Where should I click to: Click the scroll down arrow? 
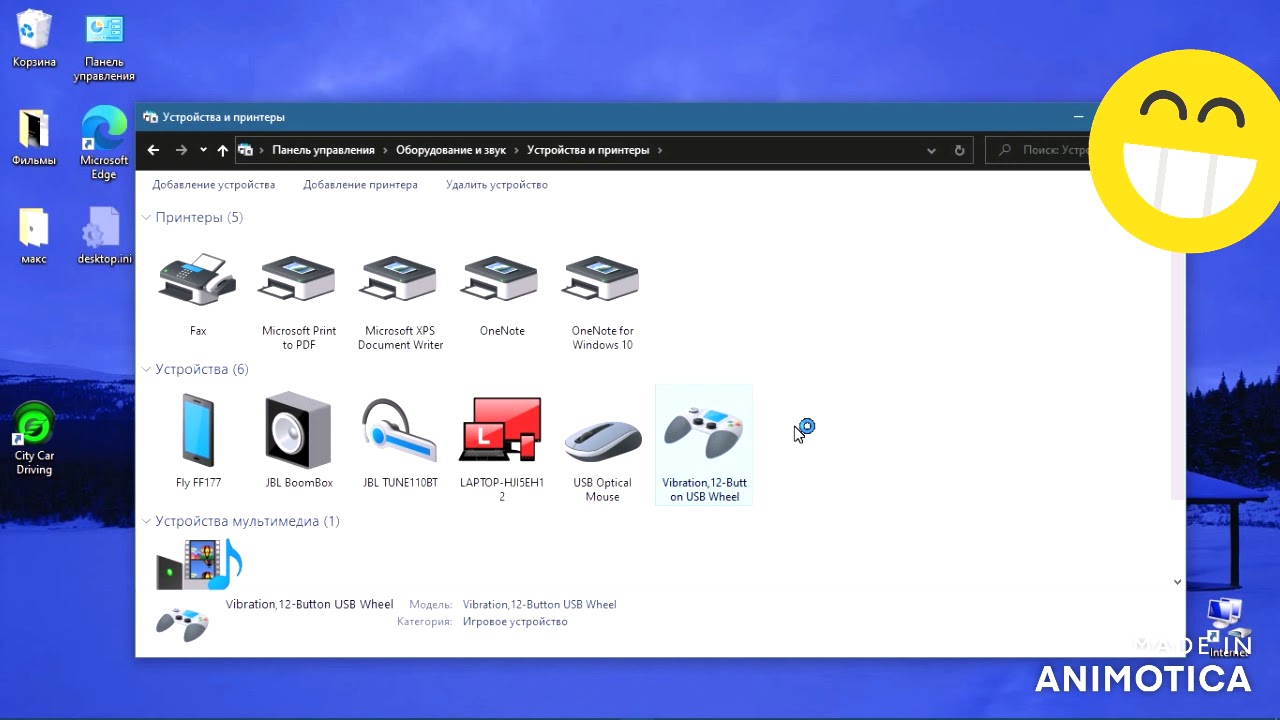click(x=1177, y=582)
